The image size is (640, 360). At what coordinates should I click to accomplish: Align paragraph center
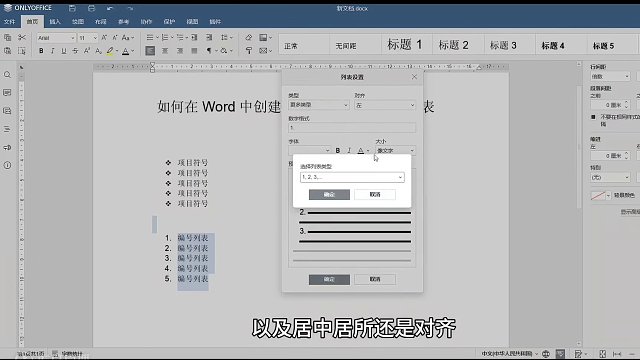click(165, 51)
